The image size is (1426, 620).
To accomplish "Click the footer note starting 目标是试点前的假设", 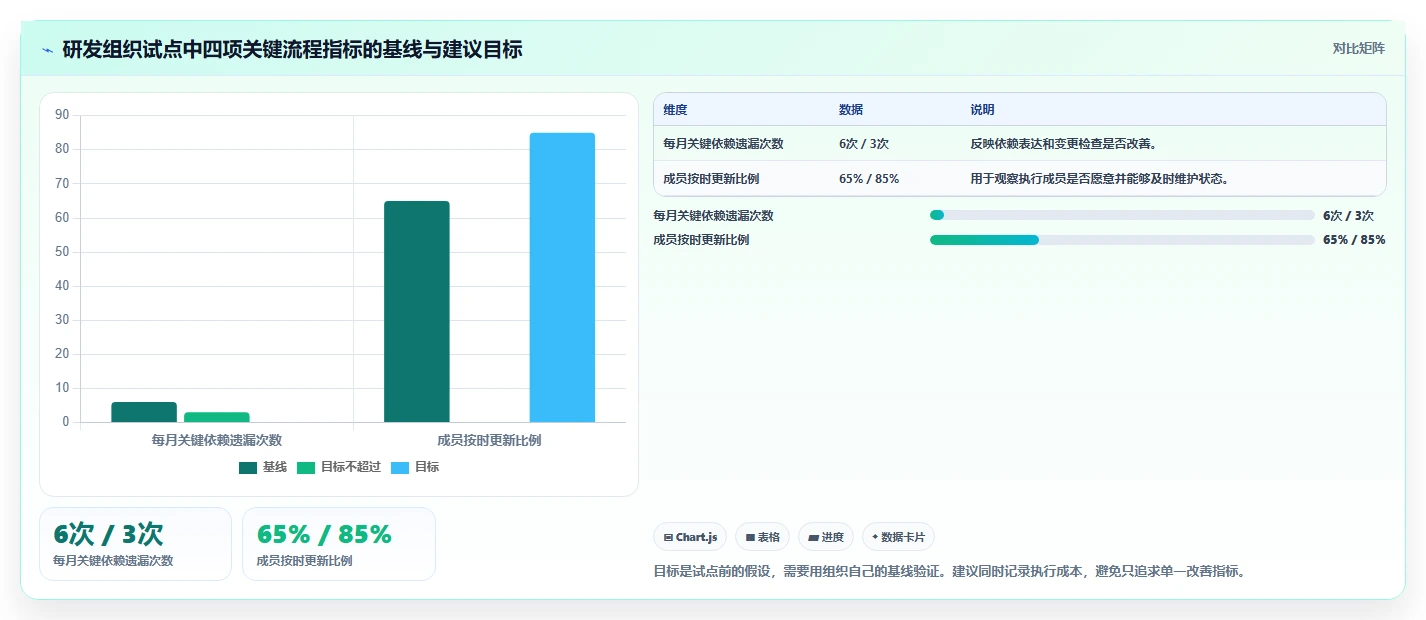I will coord(951,572).
